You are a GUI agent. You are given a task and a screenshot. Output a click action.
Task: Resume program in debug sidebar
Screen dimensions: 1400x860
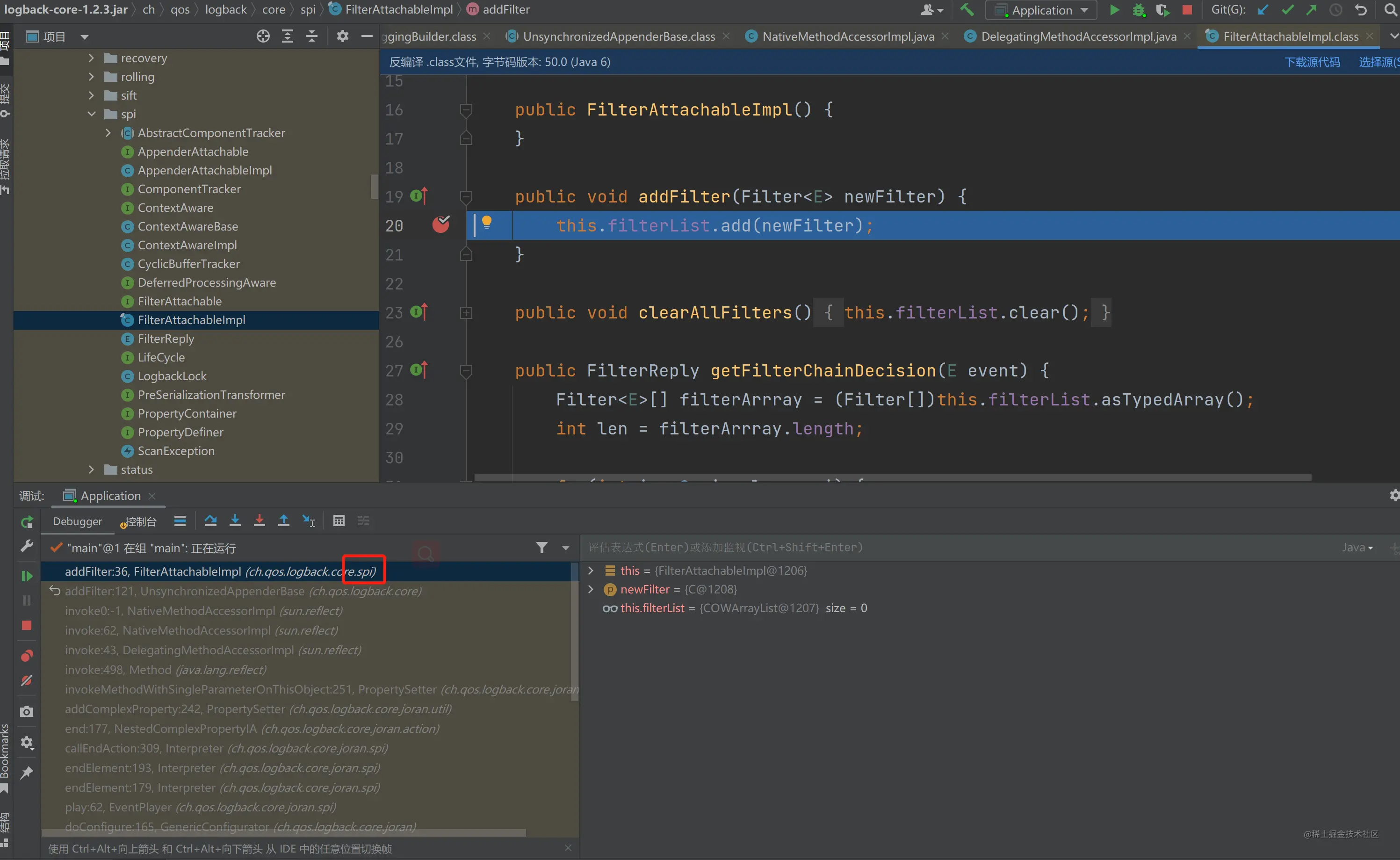[27, 576]
